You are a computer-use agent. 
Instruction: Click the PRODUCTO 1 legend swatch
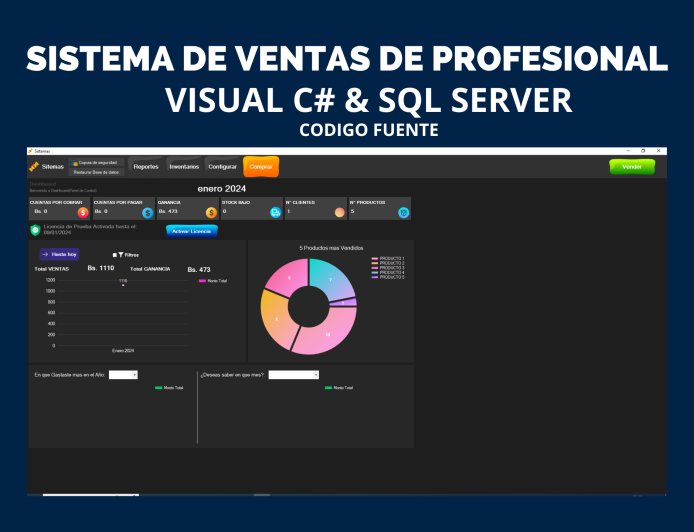click(375, 258)
